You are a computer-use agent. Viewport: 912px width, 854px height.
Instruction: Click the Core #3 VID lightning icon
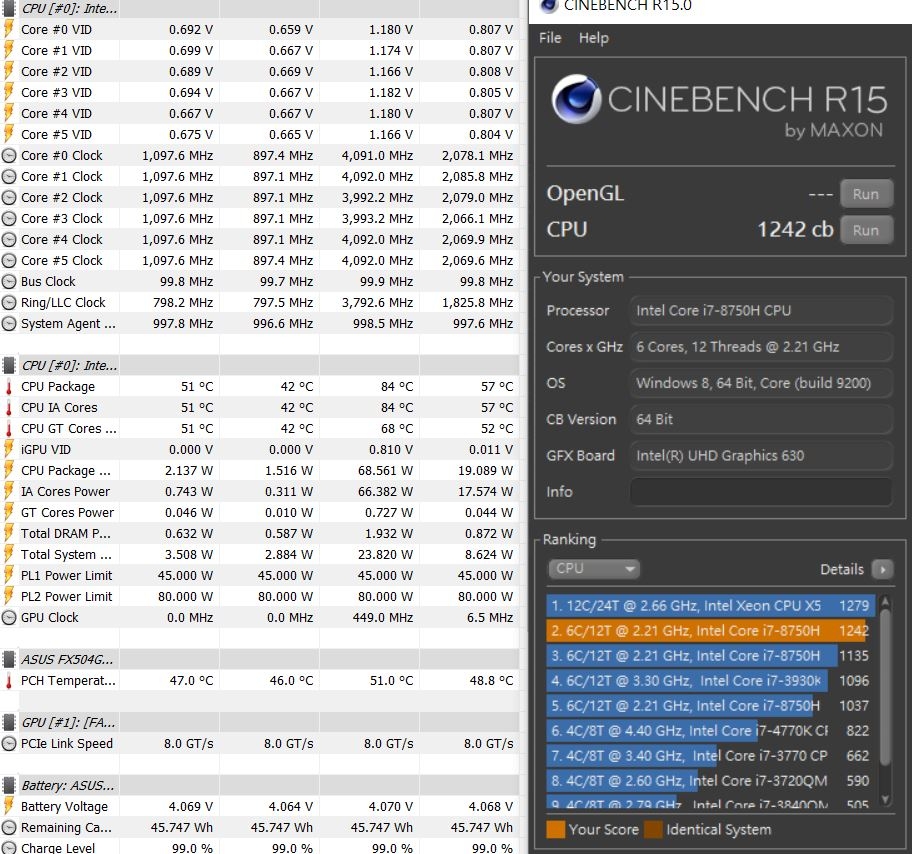[9, 92]
